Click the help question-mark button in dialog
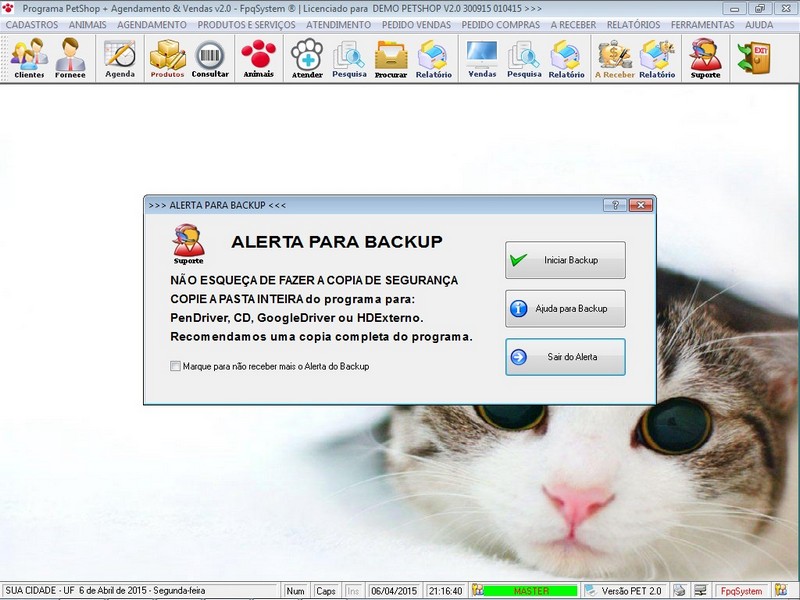 coord(615,205)
